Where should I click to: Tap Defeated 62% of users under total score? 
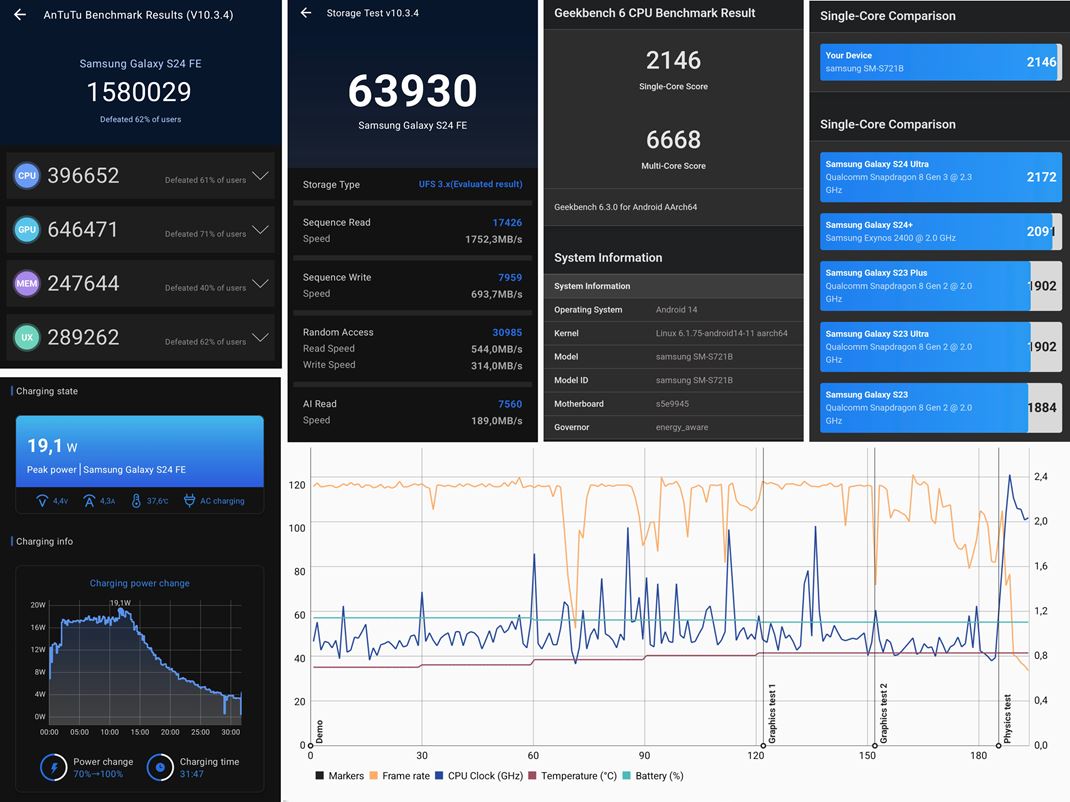141,119
